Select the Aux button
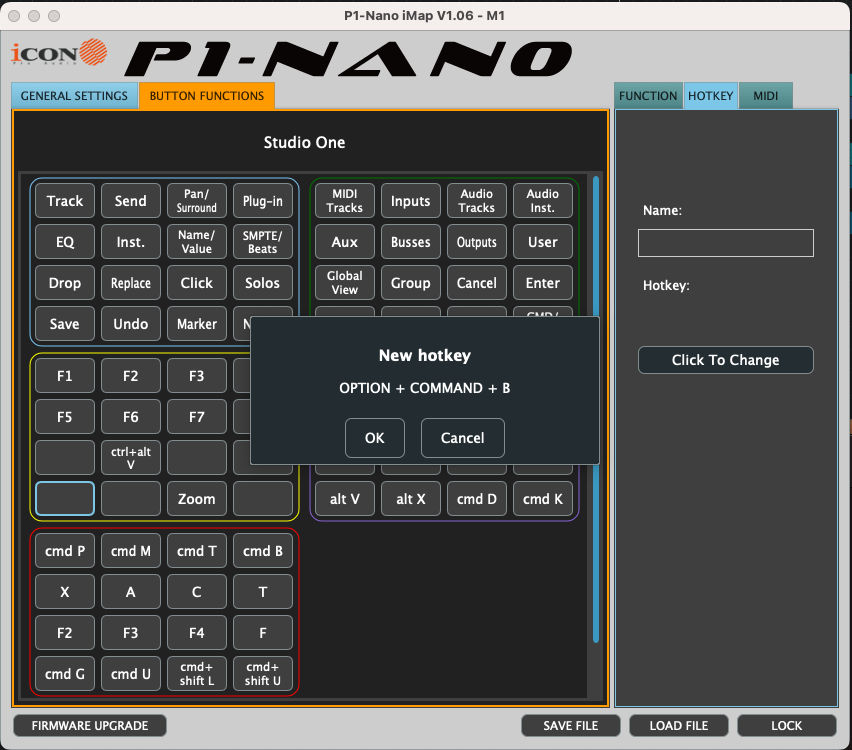The height and width of the screenshot is (750, 852). pyautogui.click(x=344, y=242)
